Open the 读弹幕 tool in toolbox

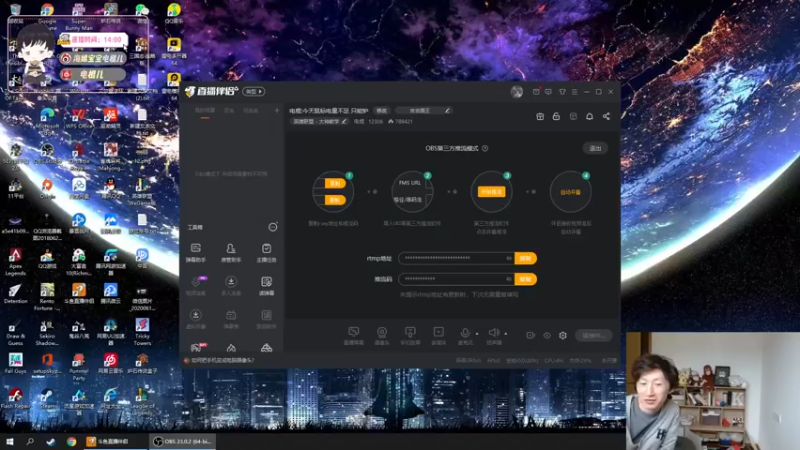click(x=266, y=286)
